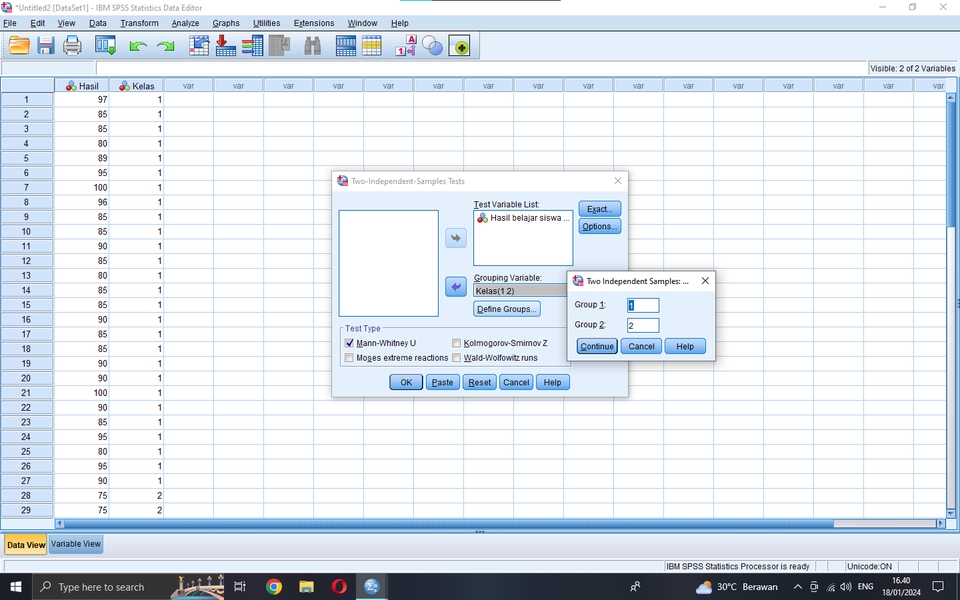The width and height of the screenshot is (960, 600).
Task: Click the Open data document icon
Action: (x=18, y=45)
